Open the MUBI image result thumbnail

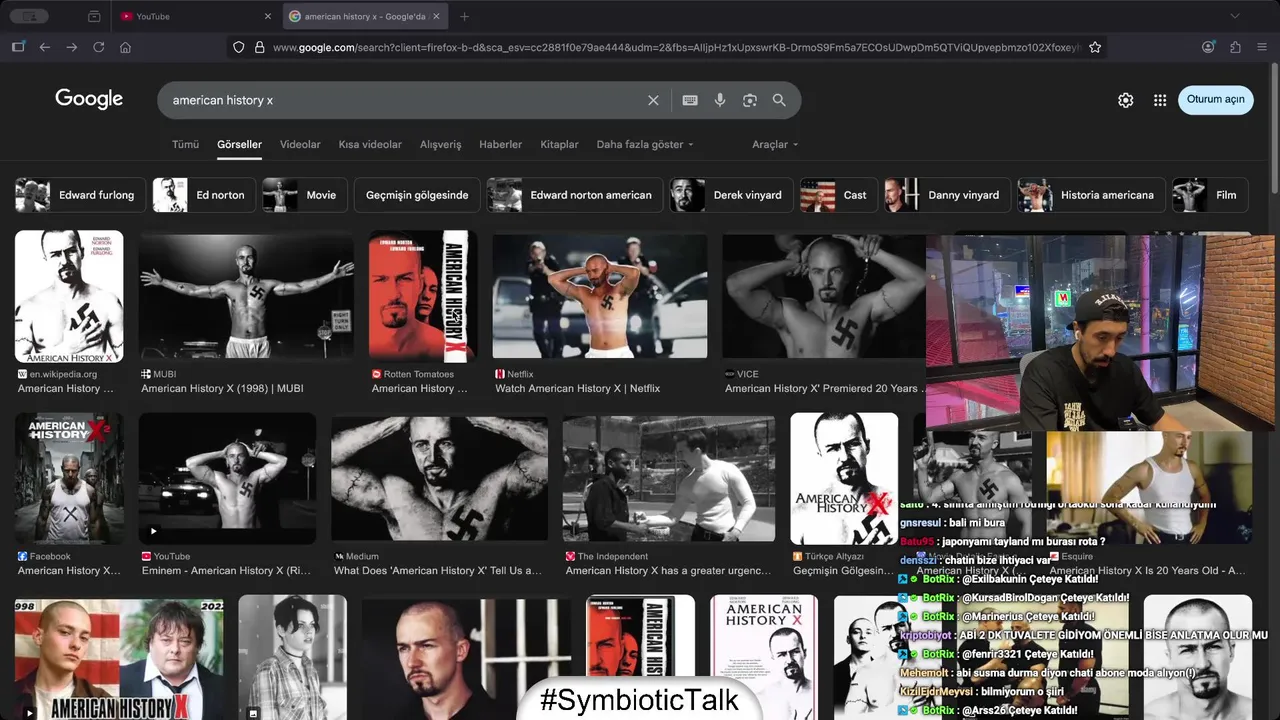(x=246, y=296)
